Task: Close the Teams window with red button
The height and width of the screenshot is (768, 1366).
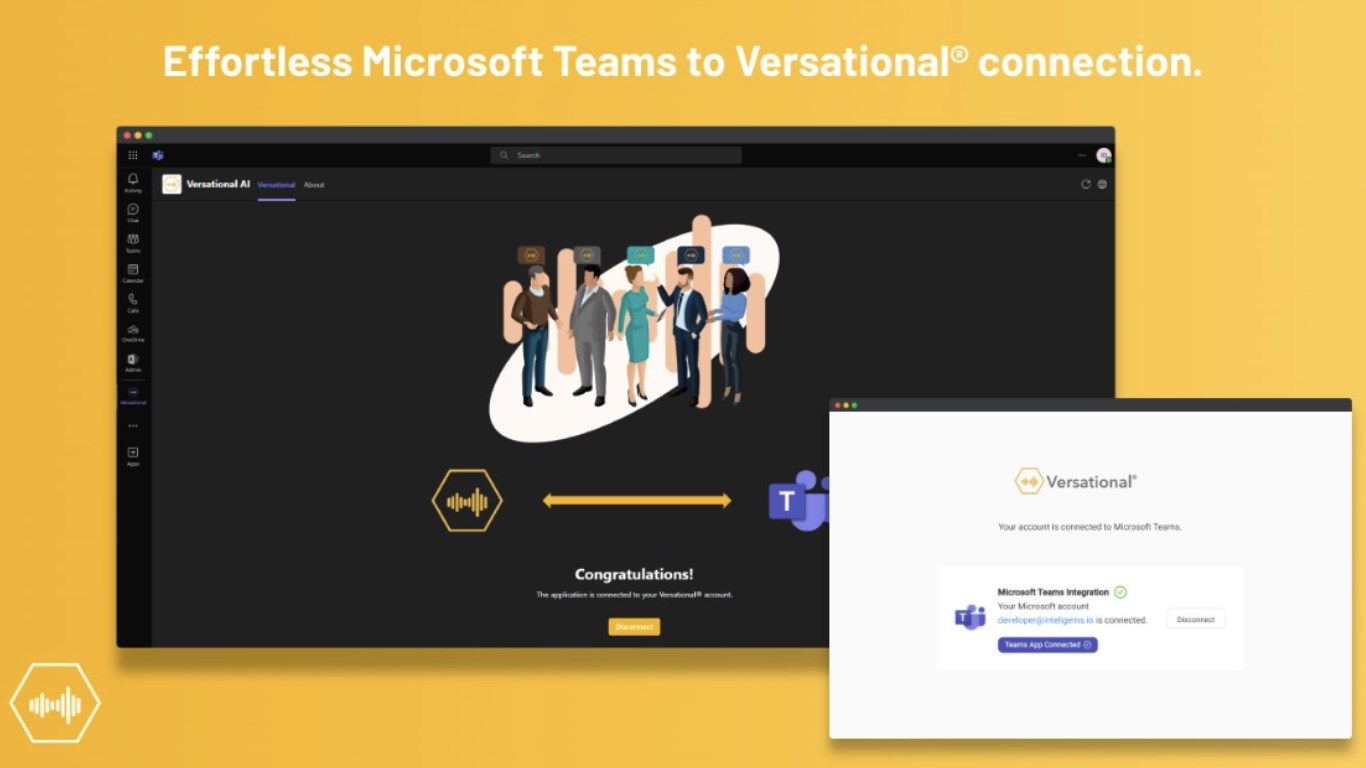Action: click(x=127, y=135)
